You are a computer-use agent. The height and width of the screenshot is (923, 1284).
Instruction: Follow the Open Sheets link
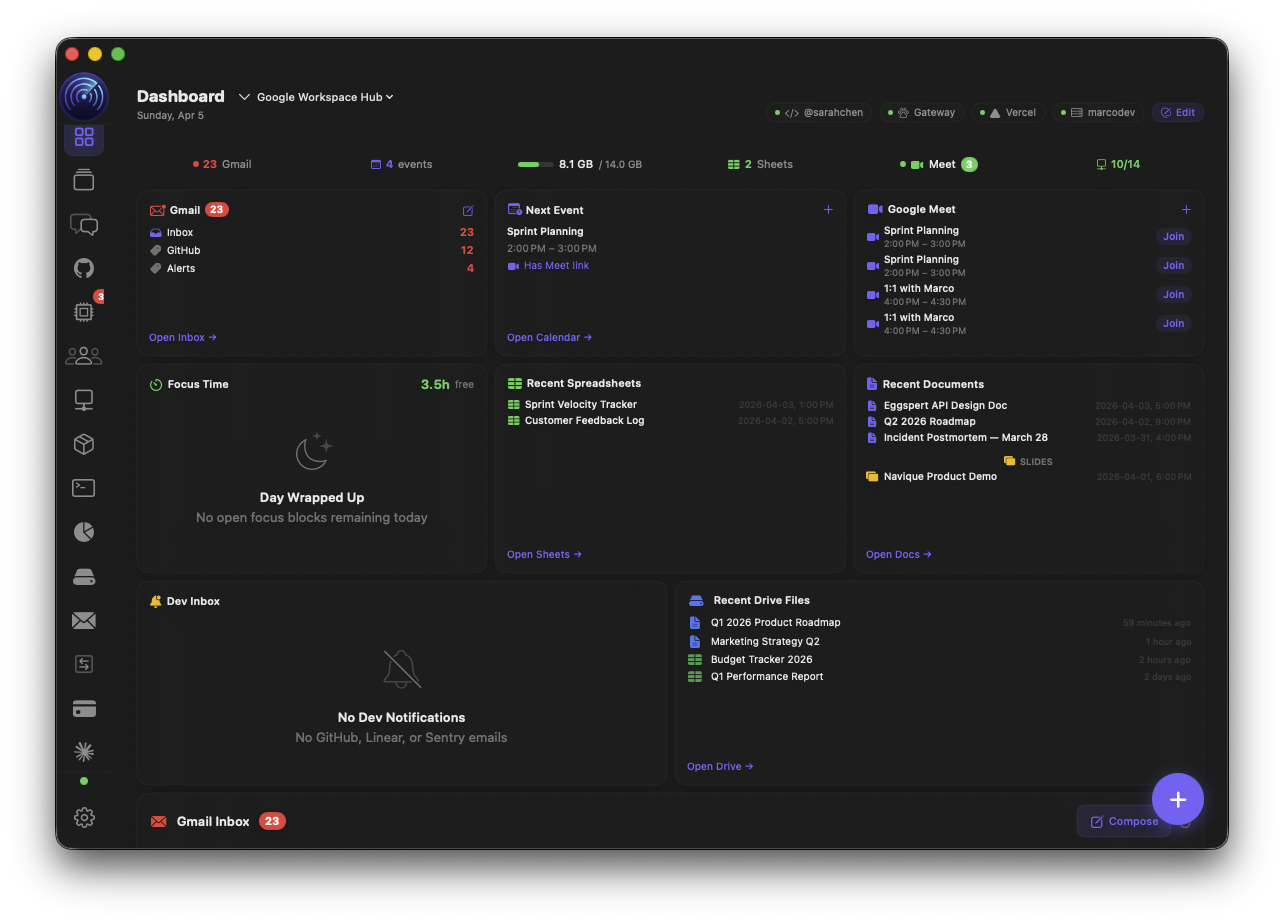point(545,555)
